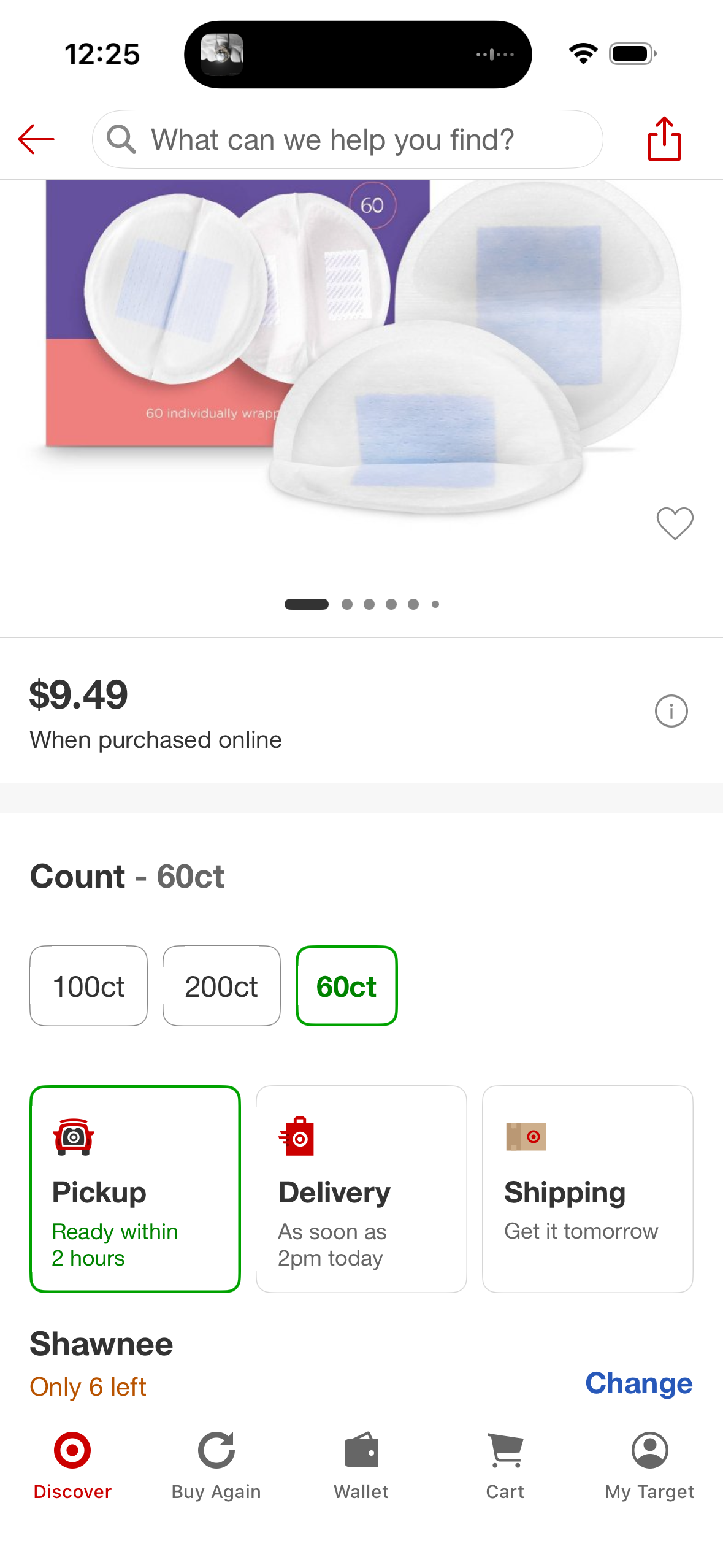Viewport: 723px width, 1568px height.
Task: Open the Wallet tab
Action: (361, 1466)
